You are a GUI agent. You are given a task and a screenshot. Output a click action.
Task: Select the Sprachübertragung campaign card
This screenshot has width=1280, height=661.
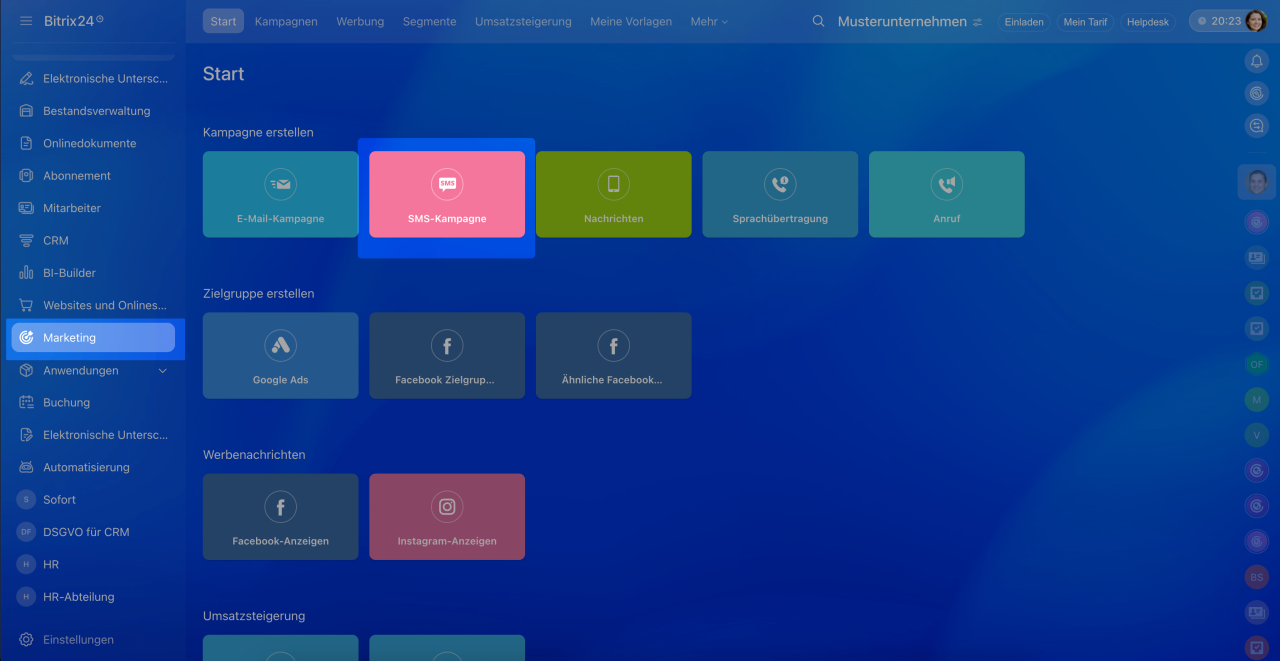click(780, 194)
